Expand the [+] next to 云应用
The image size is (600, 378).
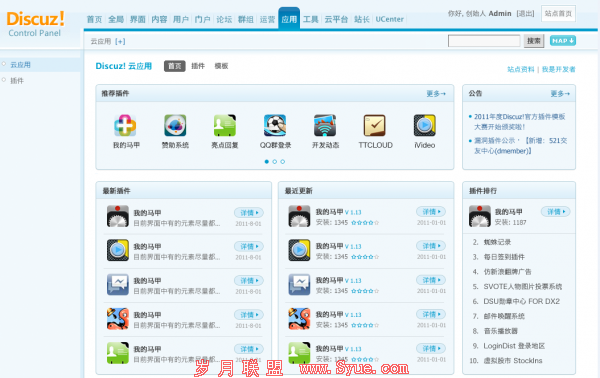click(120, 41)
